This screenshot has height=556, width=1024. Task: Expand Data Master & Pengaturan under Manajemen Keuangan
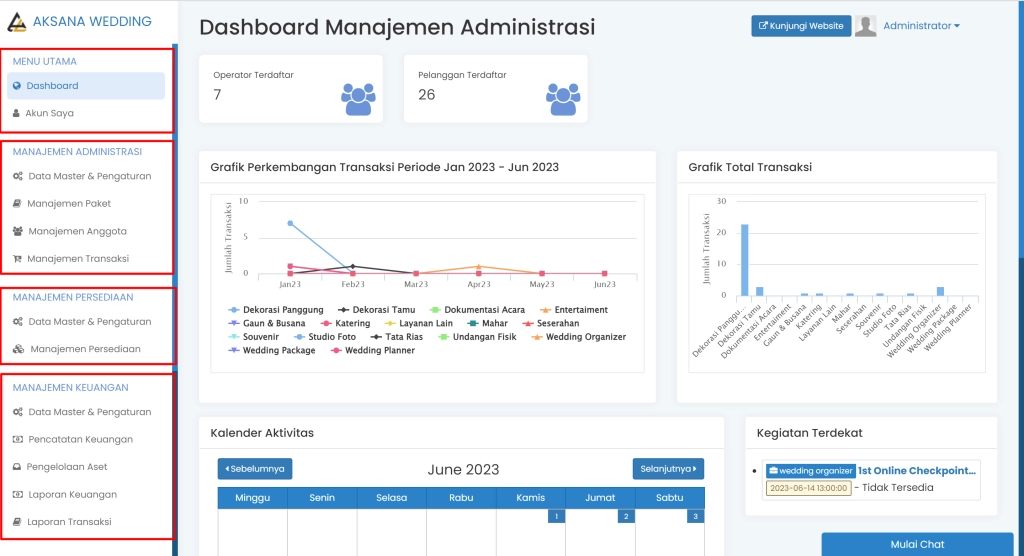89,412
